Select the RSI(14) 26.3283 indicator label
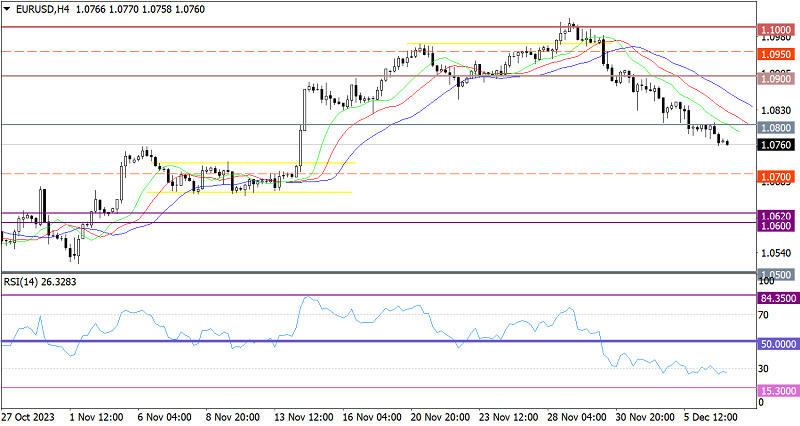This screenshot has height=426, width=800. pos(40,282)
